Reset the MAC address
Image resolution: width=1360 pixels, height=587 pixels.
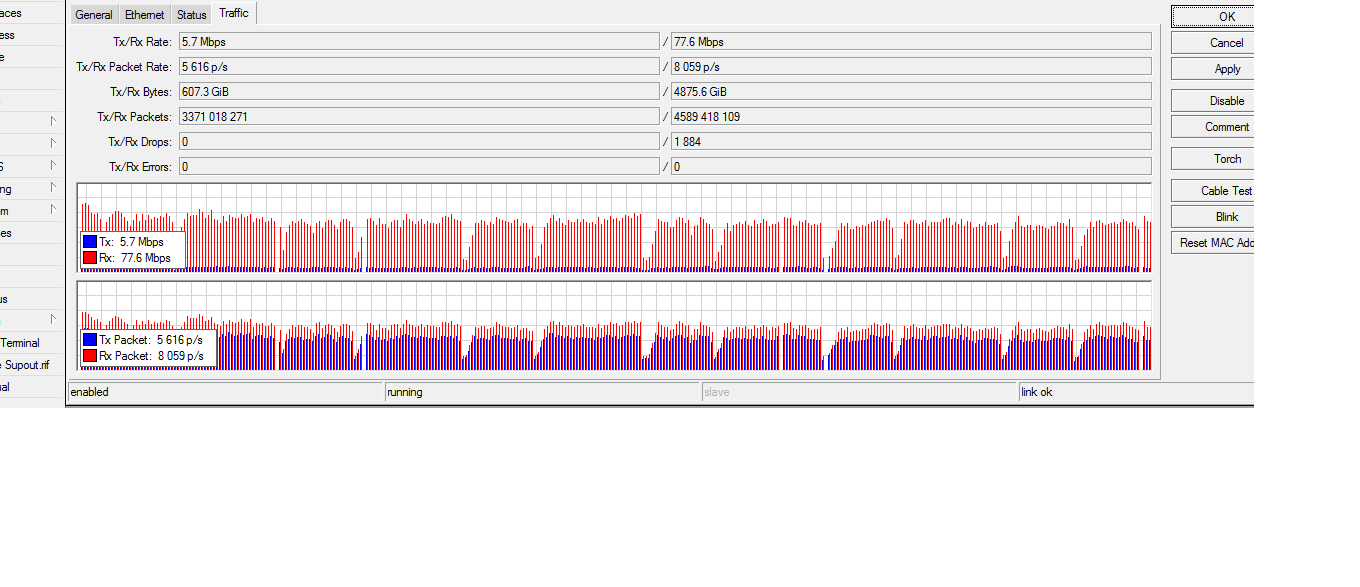(1212, 243)
